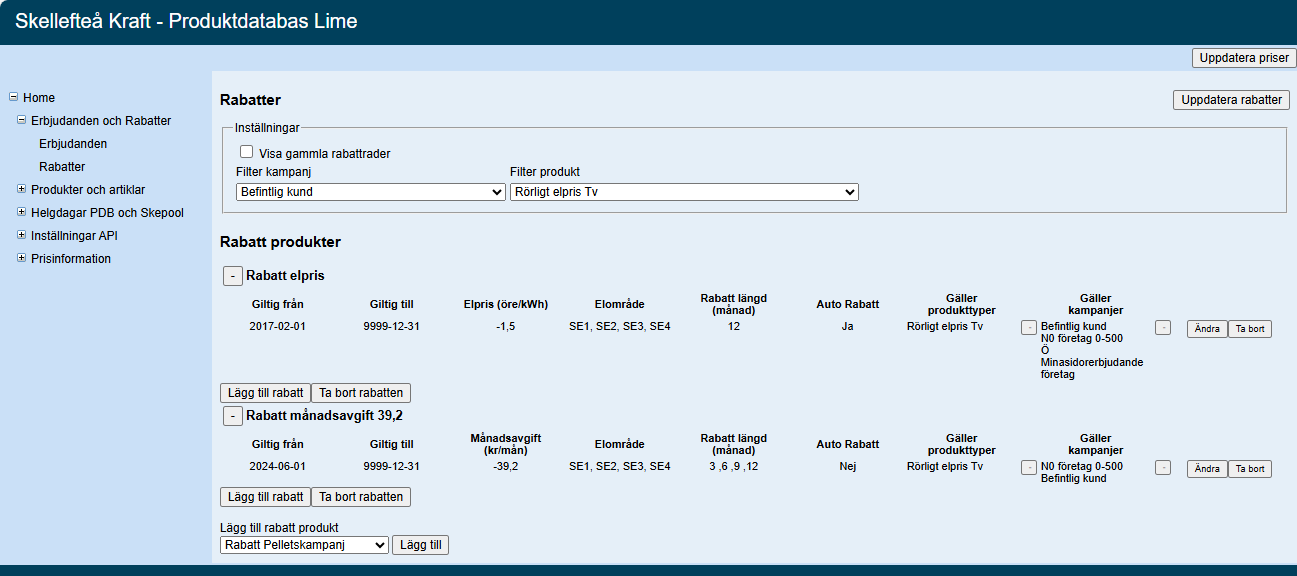Open the Filter produkt dropdown
The image size is (1297, 576).
tap(684, 192)
